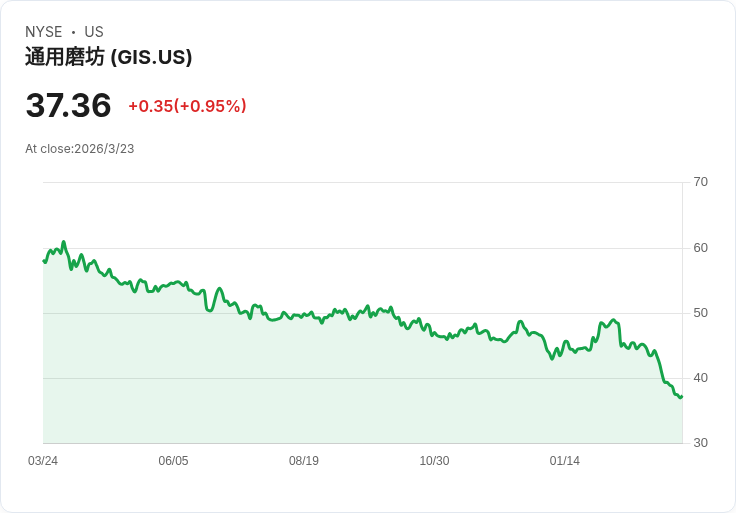Screen dimensions: 736x513
Task: Click the 40 price axis label
Action: click(701, 378)
